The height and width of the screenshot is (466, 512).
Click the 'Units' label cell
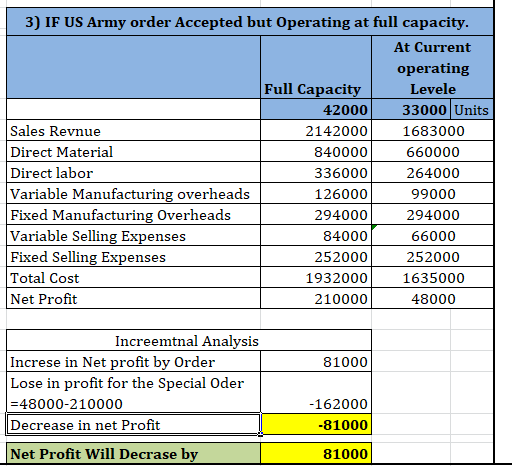click(x=472, y=109)
